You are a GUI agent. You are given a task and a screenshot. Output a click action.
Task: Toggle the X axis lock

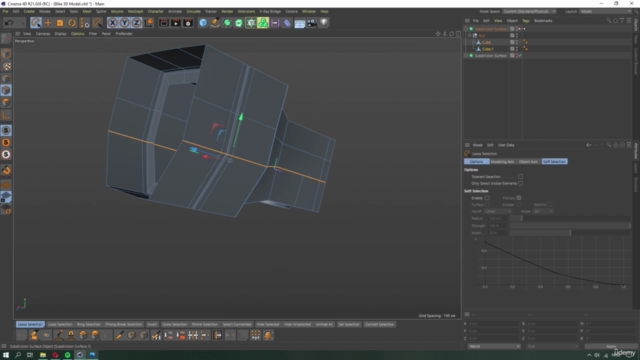(x=113, y=23)
